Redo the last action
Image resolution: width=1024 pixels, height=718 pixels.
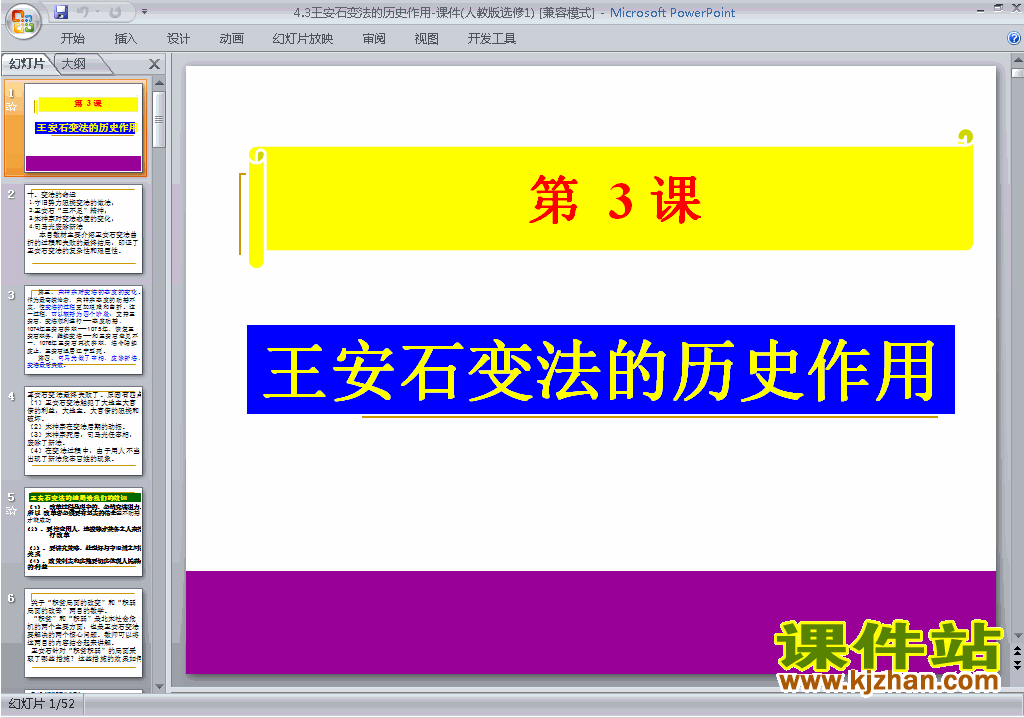point(115,12)
